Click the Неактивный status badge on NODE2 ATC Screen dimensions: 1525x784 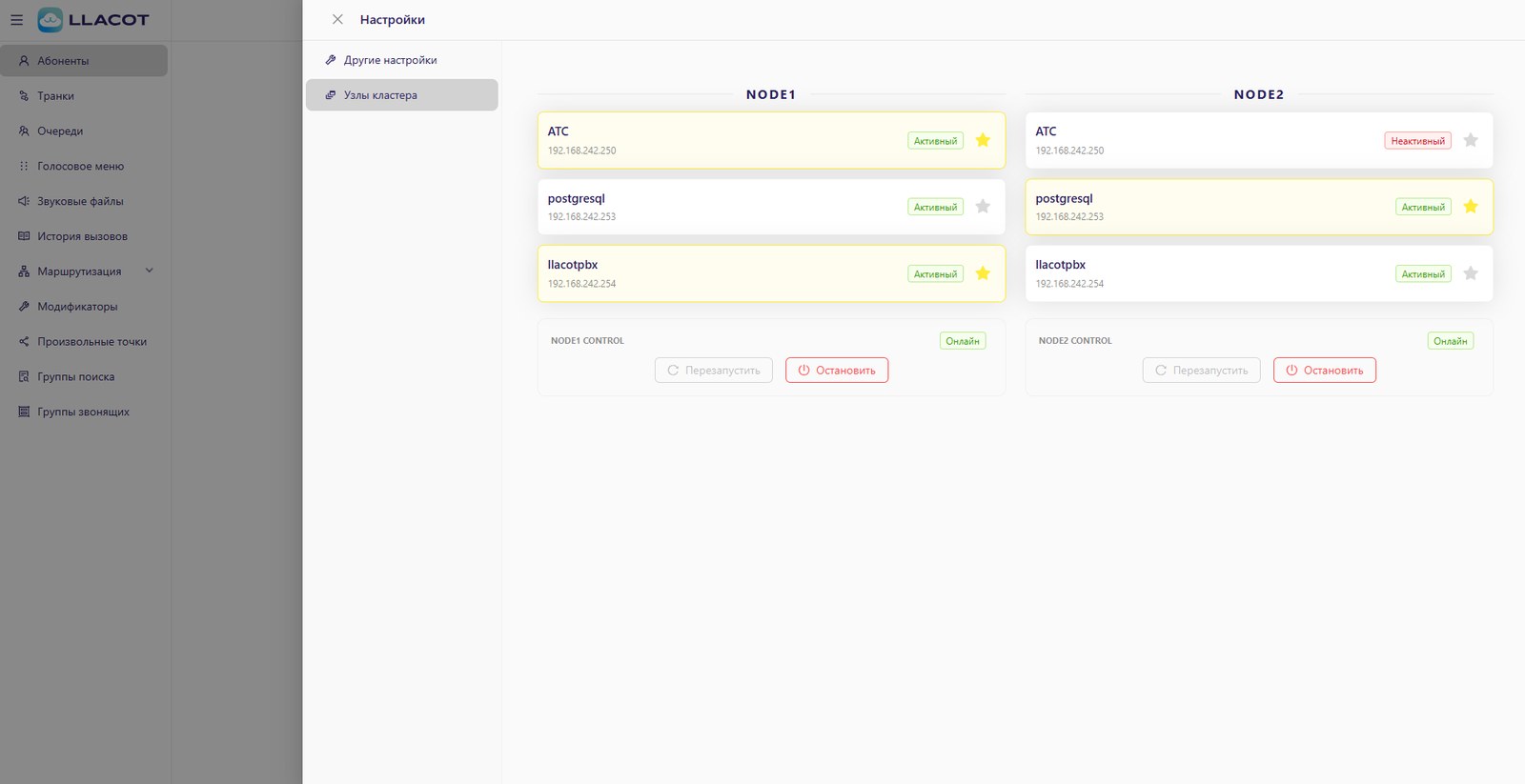1417,141
